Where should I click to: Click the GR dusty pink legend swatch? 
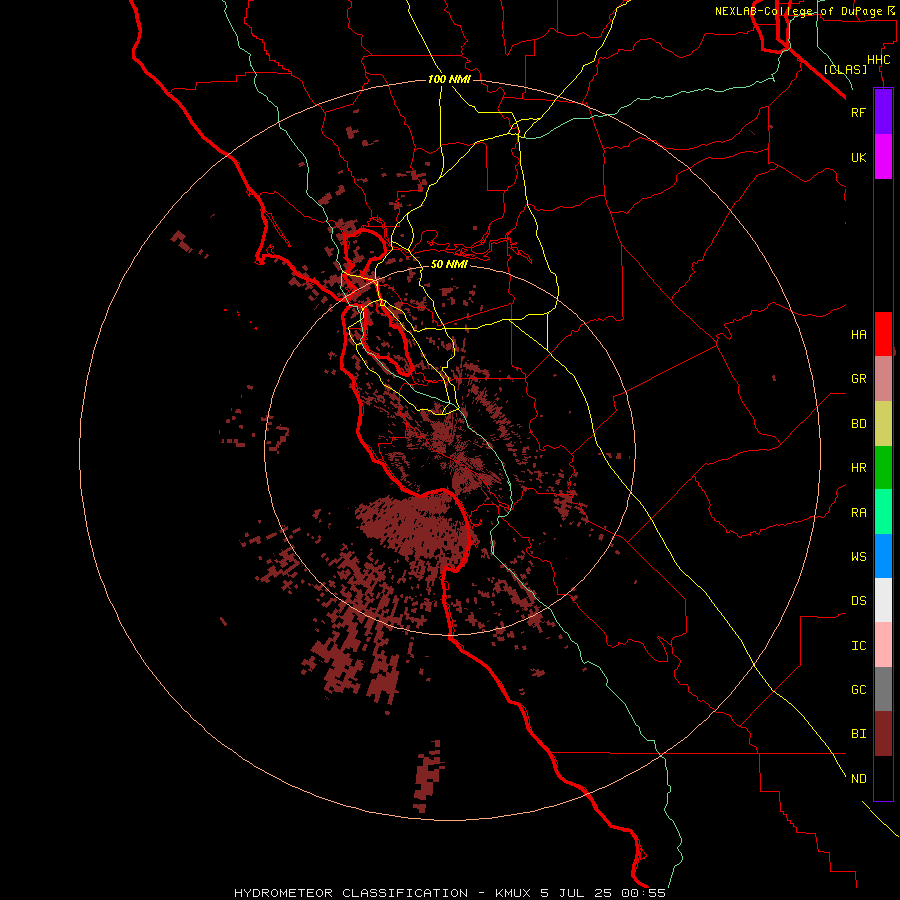pyautogui.click(x=883, y=379)
